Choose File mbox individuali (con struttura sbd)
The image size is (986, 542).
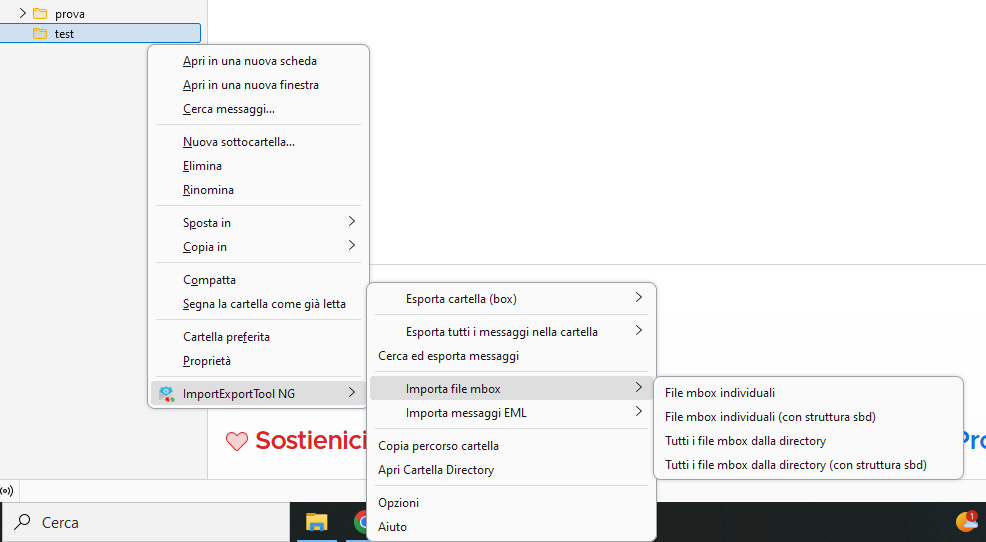pos(809,417)
